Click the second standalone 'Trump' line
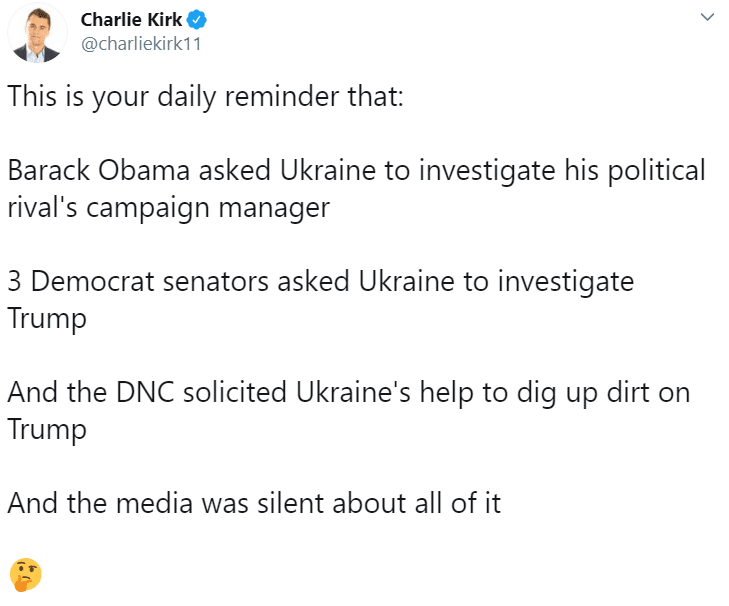Image resolution: width=729 pixels, height=606 pixels. click(x=47, y=430)
